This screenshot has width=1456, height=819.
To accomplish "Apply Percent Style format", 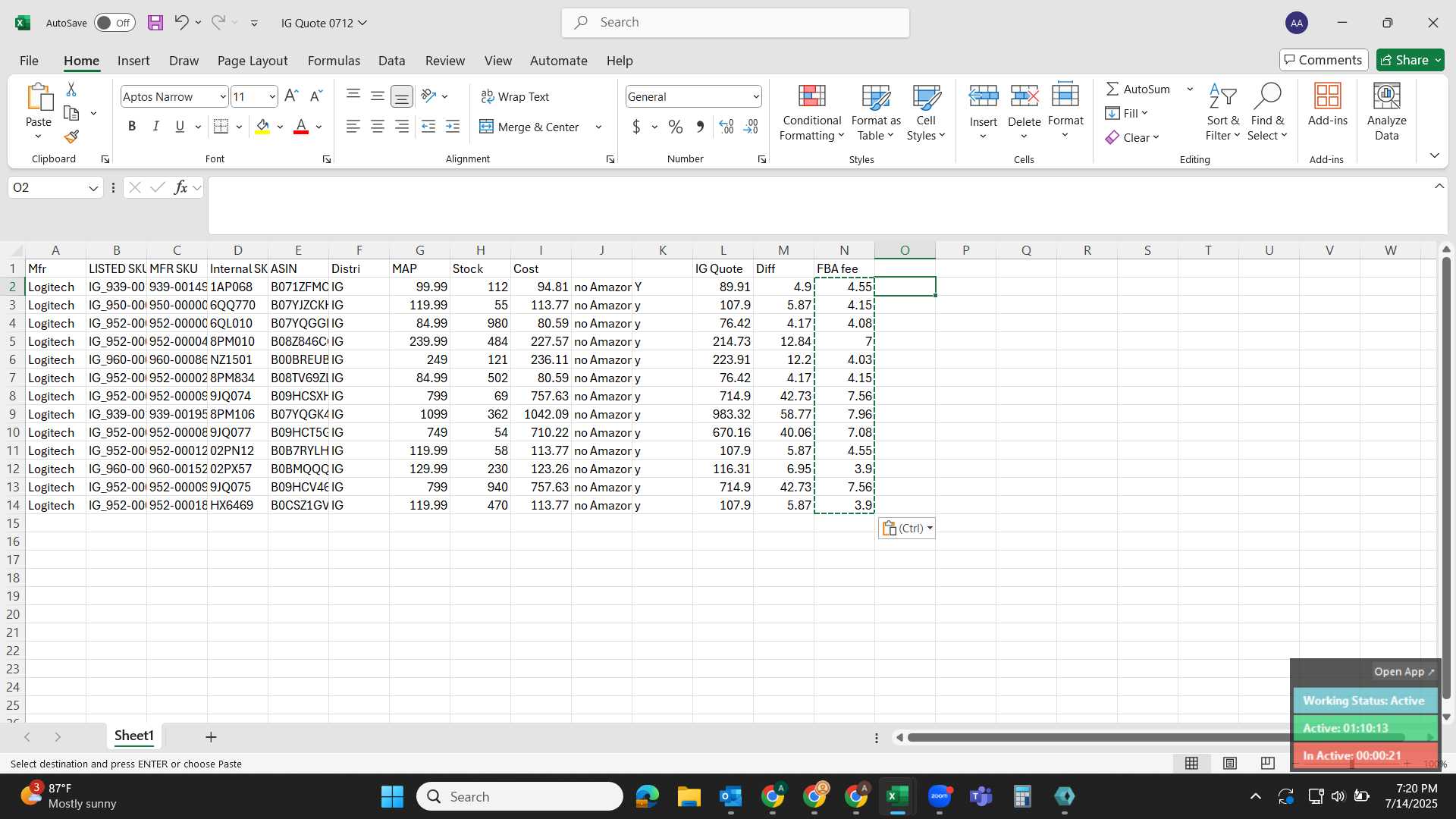I will pos(676,127).
